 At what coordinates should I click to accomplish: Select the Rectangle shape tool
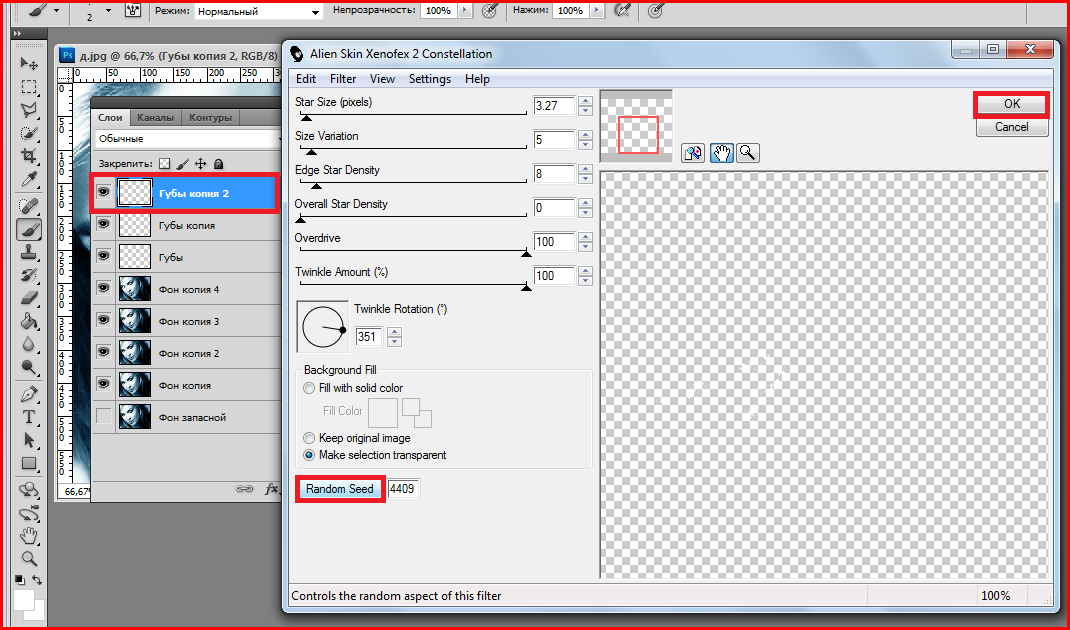(x=29, y=463)
